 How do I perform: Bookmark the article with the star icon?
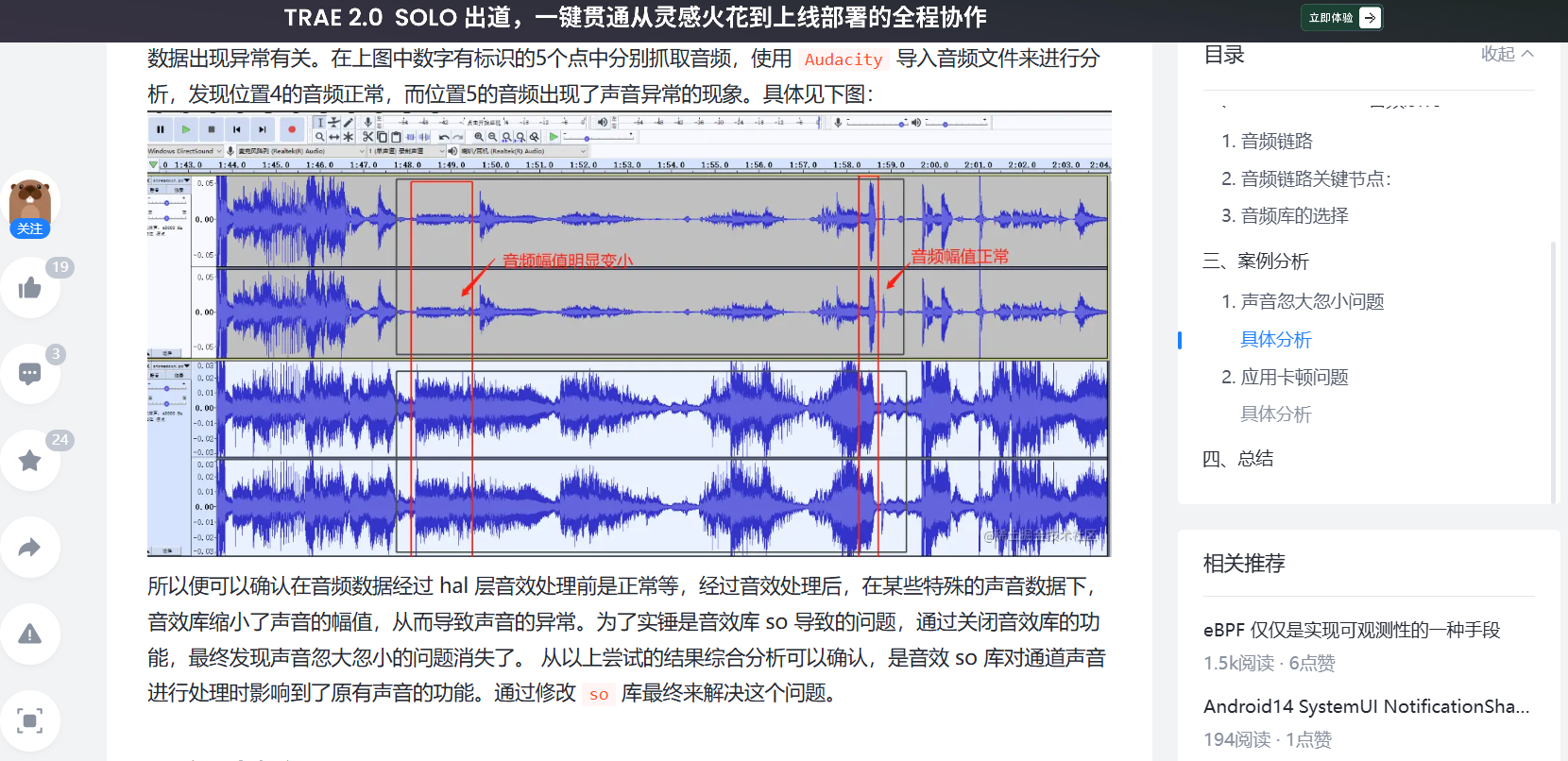click(x=30, y=461)
